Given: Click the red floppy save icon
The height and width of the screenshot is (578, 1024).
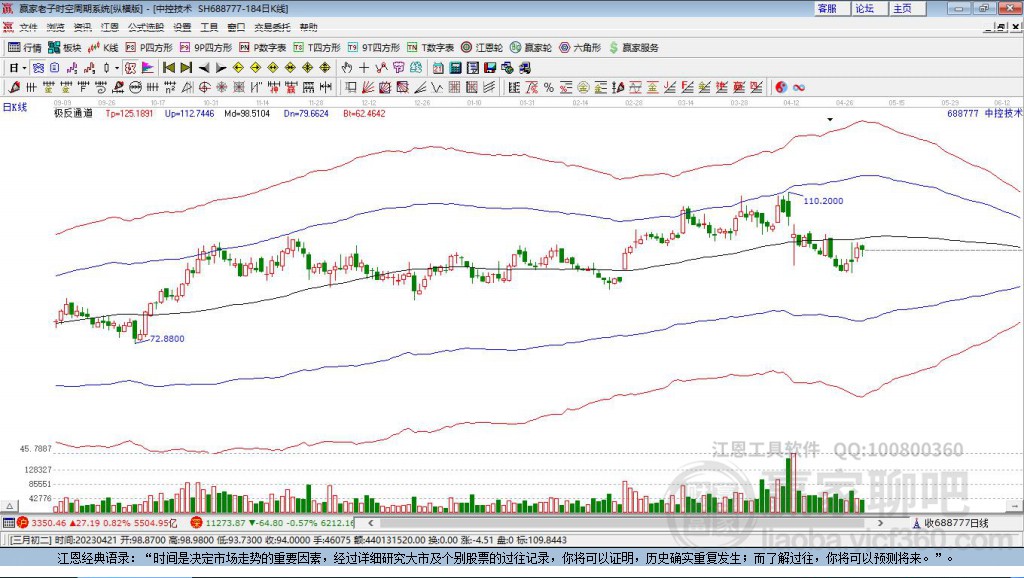Looking at the screenshot, I should pos(490,67).
